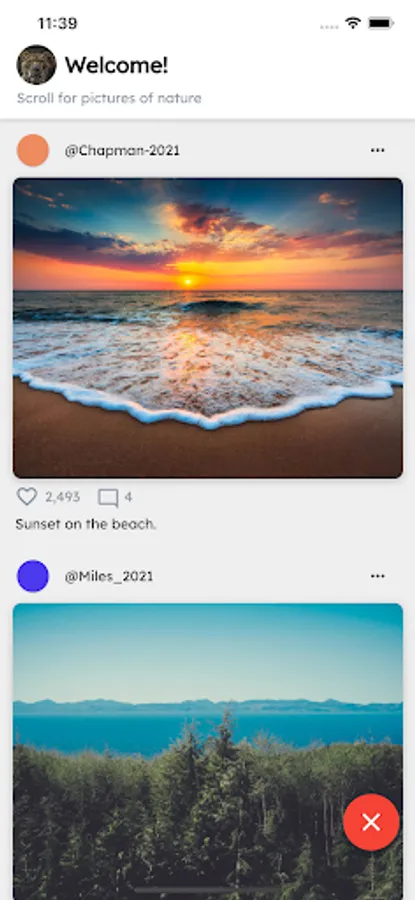The width and height of the screenshot is (415, 900).
Task: Open @Miles_2021 blue avatar
Action: pyautogui.click(x=33, y=576)
